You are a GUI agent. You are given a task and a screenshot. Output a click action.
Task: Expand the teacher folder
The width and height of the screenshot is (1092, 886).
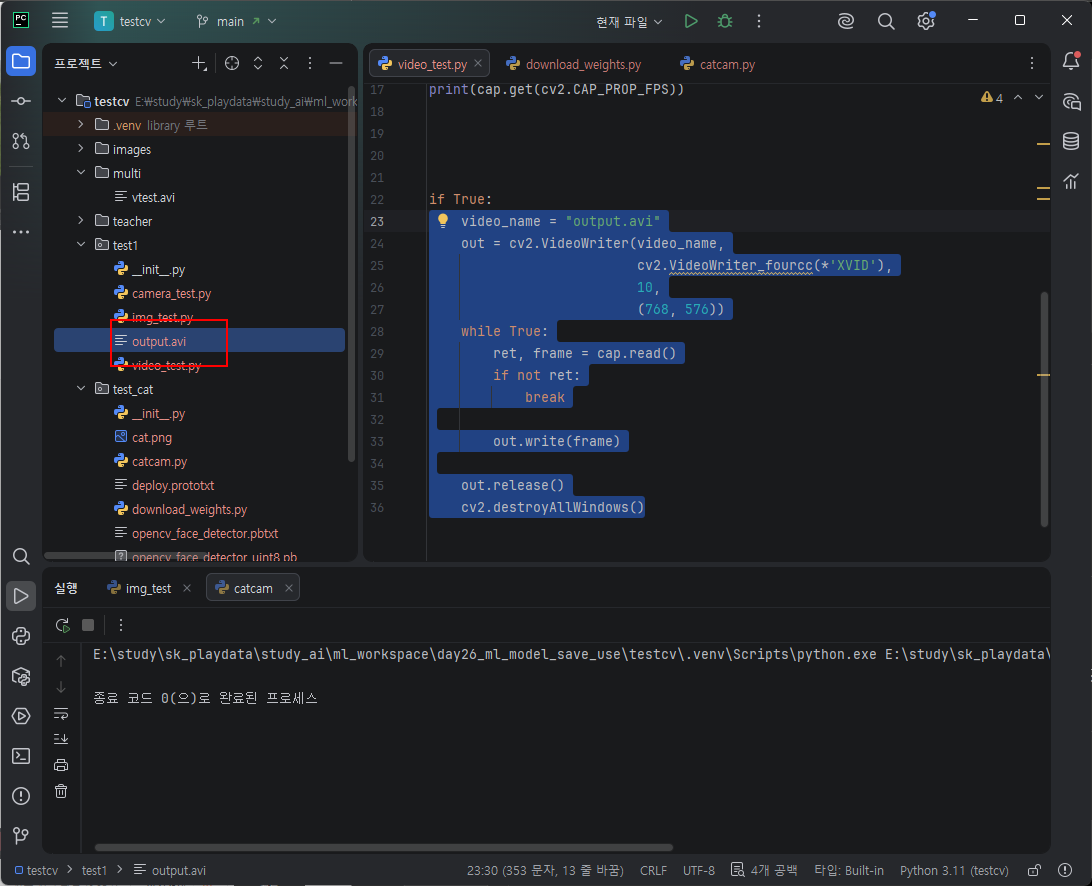(81, 220)
